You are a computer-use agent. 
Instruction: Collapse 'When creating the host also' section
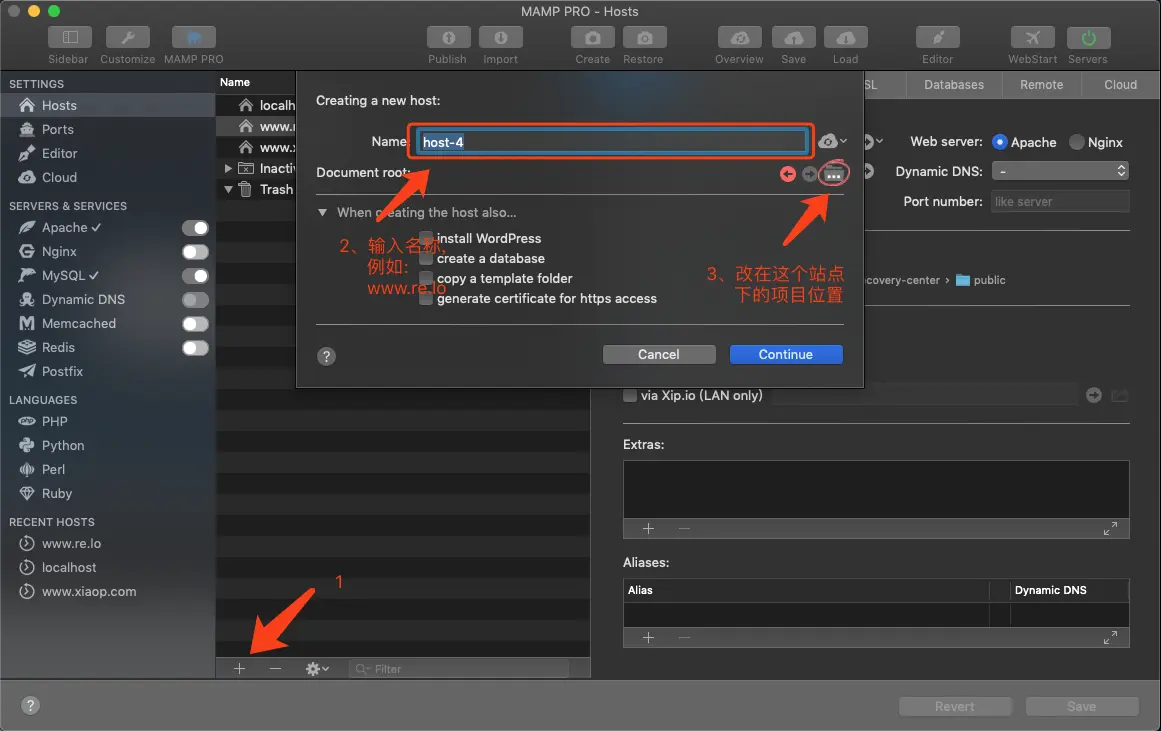tap(322, 213)
